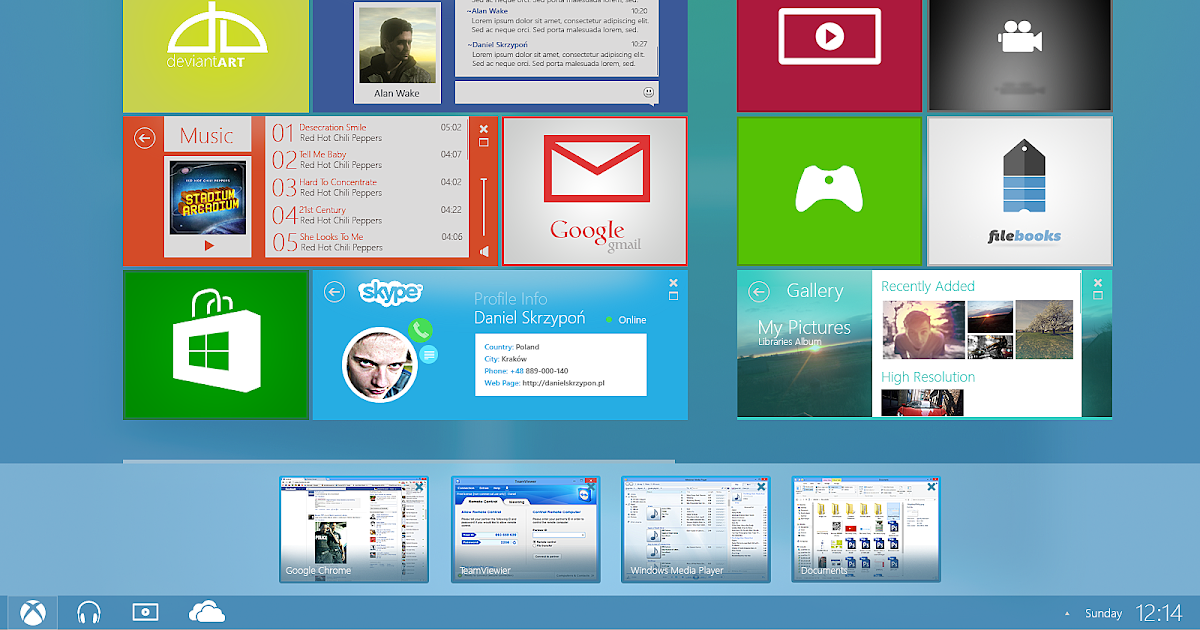
Task: Open the video icon on taskbar
Action: point(145,611)
